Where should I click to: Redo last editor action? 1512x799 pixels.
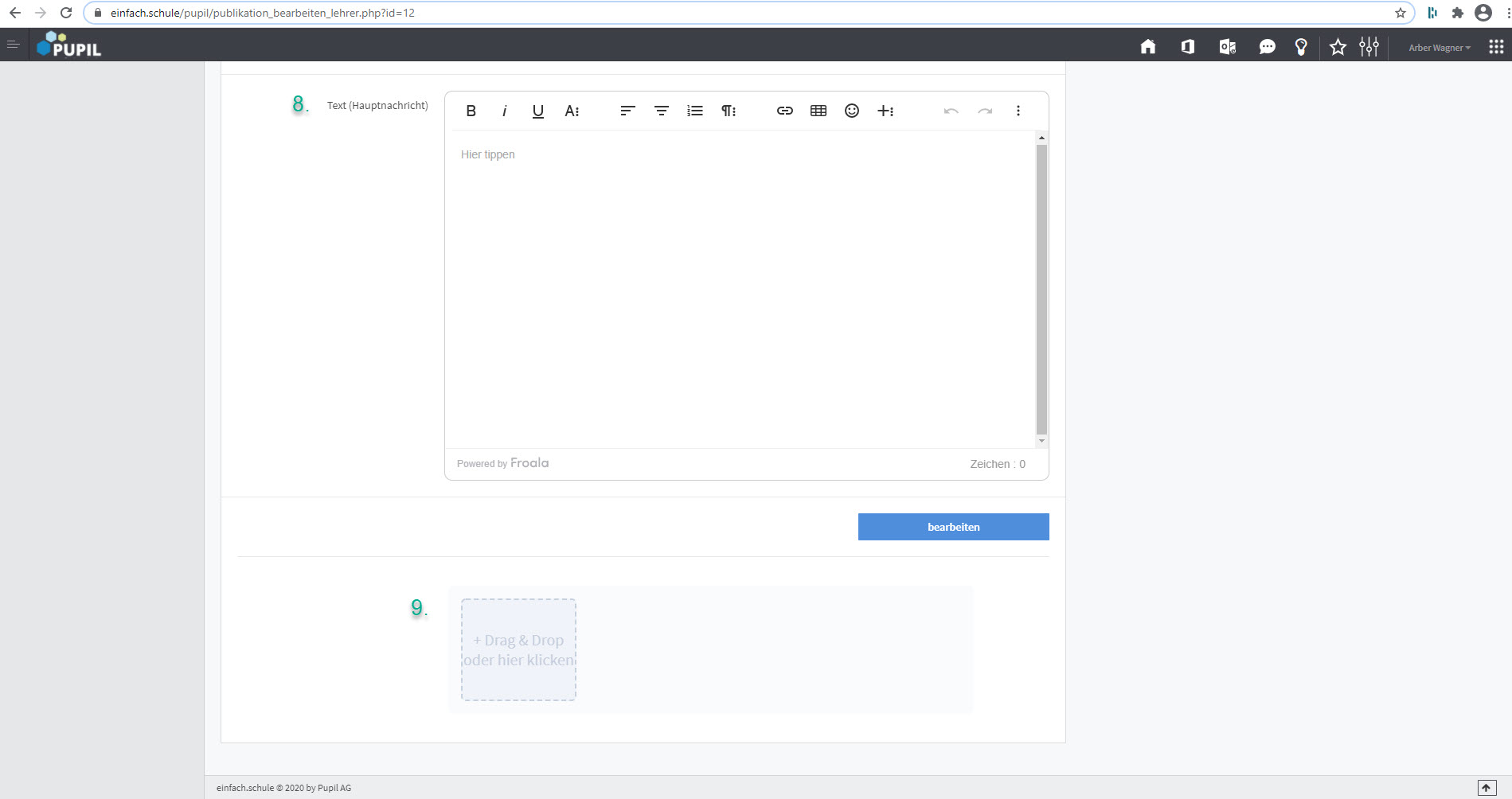(x=985, y=111)
